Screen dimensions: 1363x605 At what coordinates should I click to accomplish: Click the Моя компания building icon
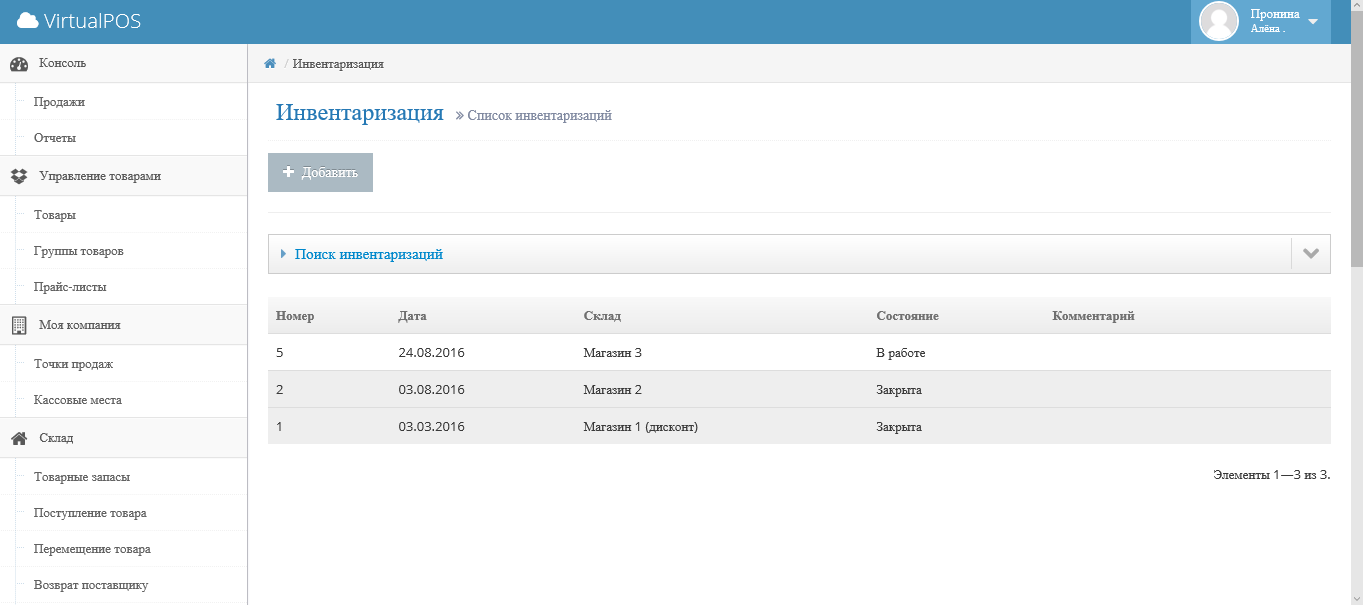(x=19, y=325)
